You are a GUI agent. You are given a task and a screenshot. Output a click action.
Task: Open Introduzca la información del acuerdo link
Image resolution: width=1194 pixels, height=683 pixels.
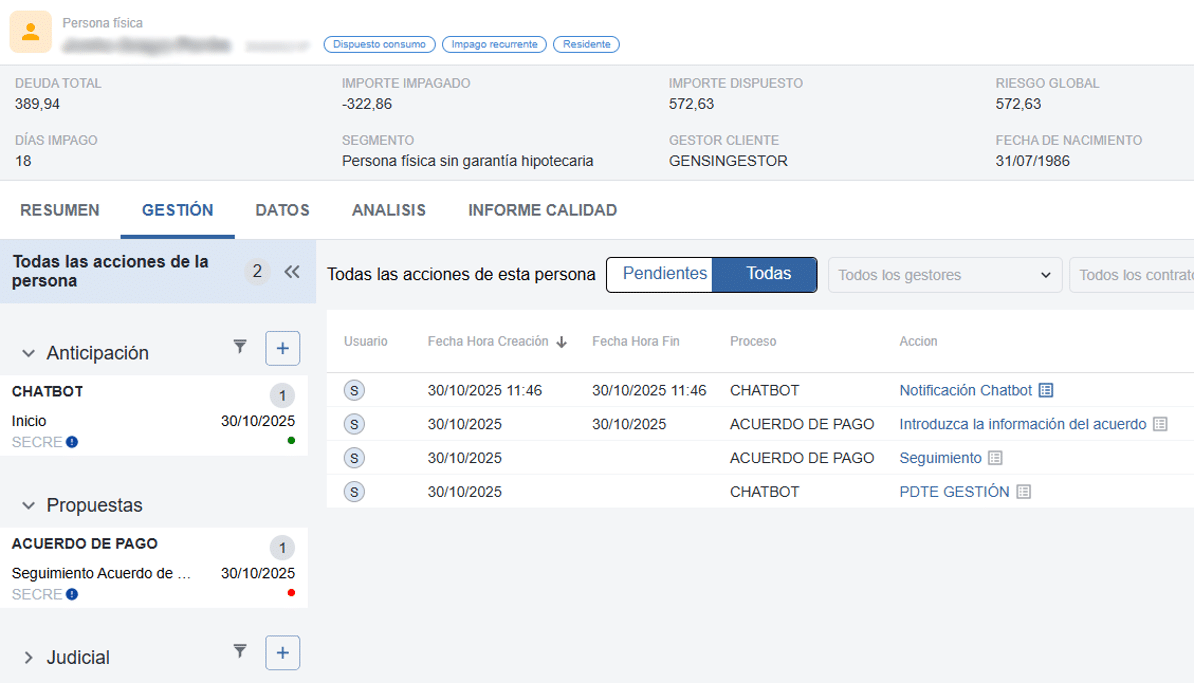pos(1022,424)
